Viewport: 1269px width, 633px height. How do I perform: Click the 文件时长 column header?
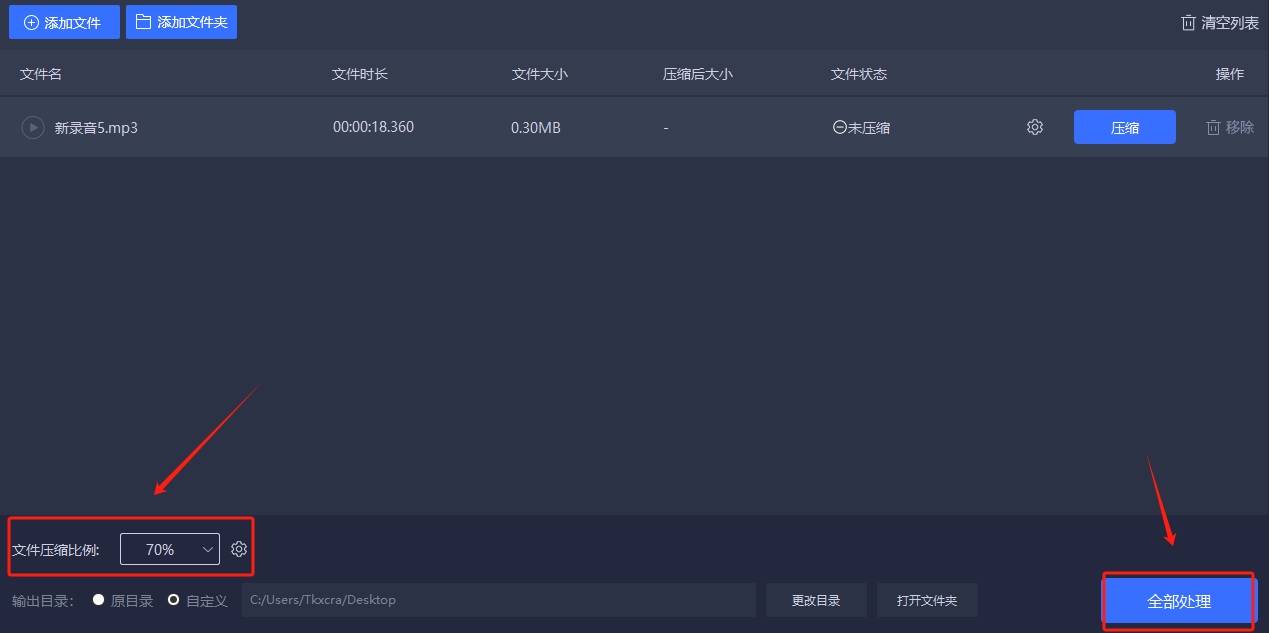pos(360,74)
